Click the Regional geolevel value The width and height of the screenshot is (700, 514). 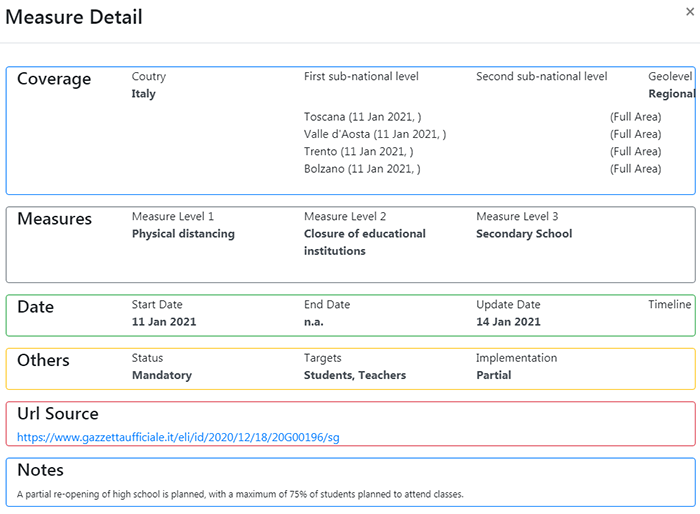pyautogui.click(x=671, y=94)
